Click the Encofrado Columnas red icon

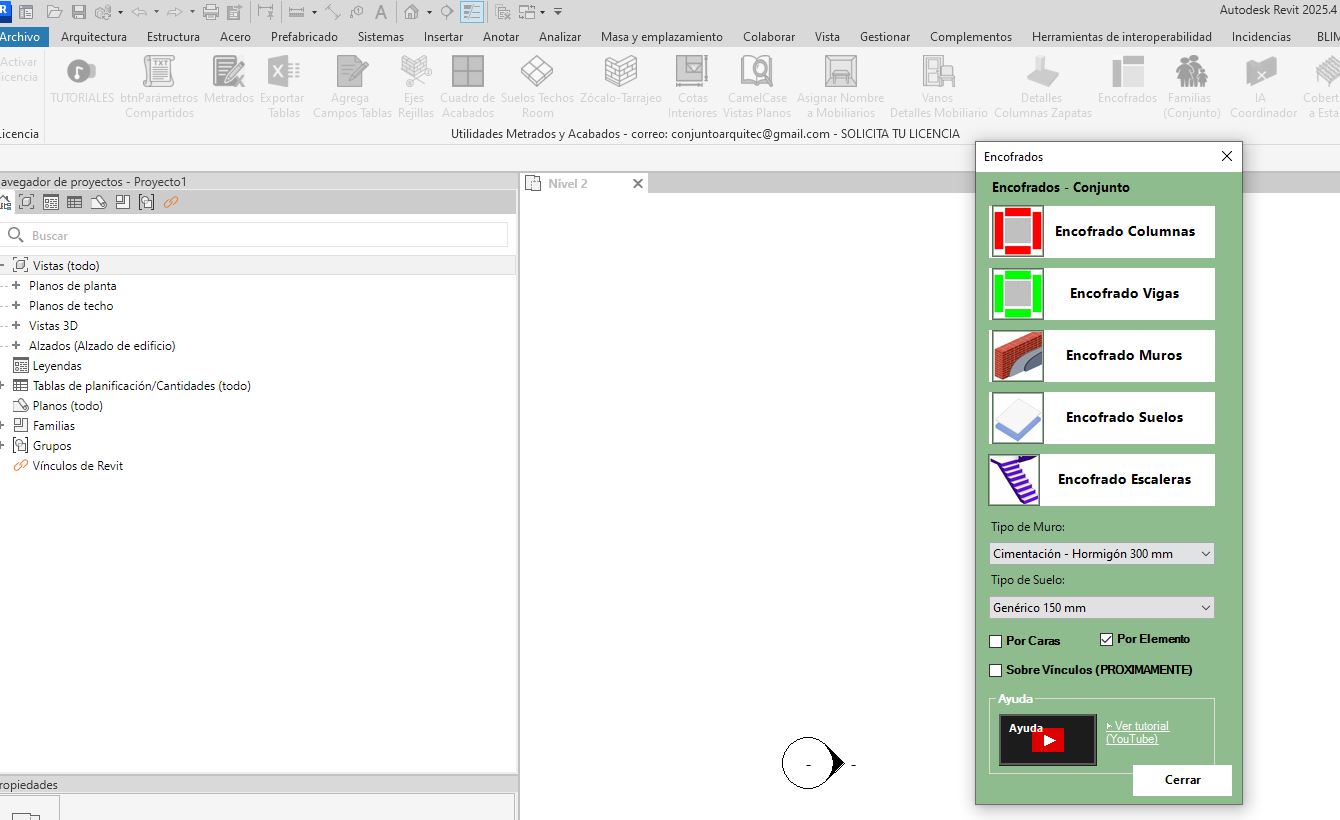(x=1017, y=232)
